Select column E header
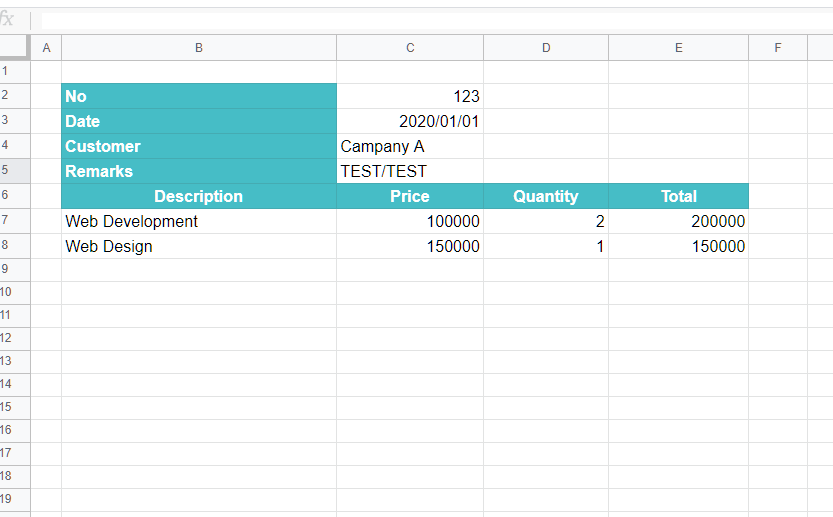The width and height of the screenshot is (833, 517). (678, 48)
